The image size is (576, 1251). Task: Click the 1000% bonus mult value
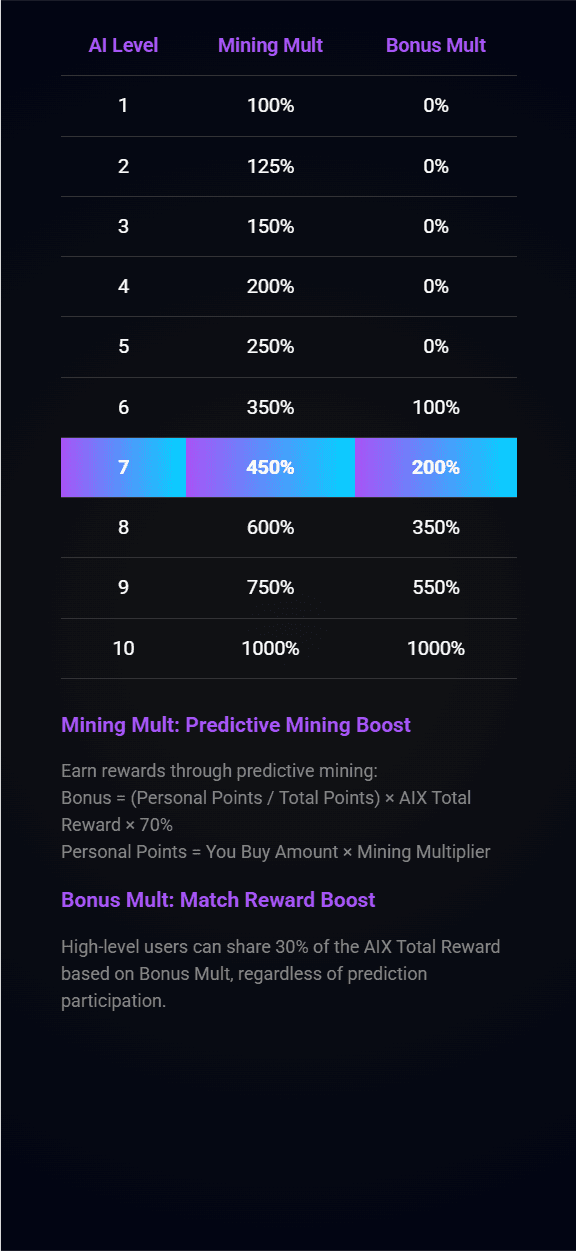436,648
